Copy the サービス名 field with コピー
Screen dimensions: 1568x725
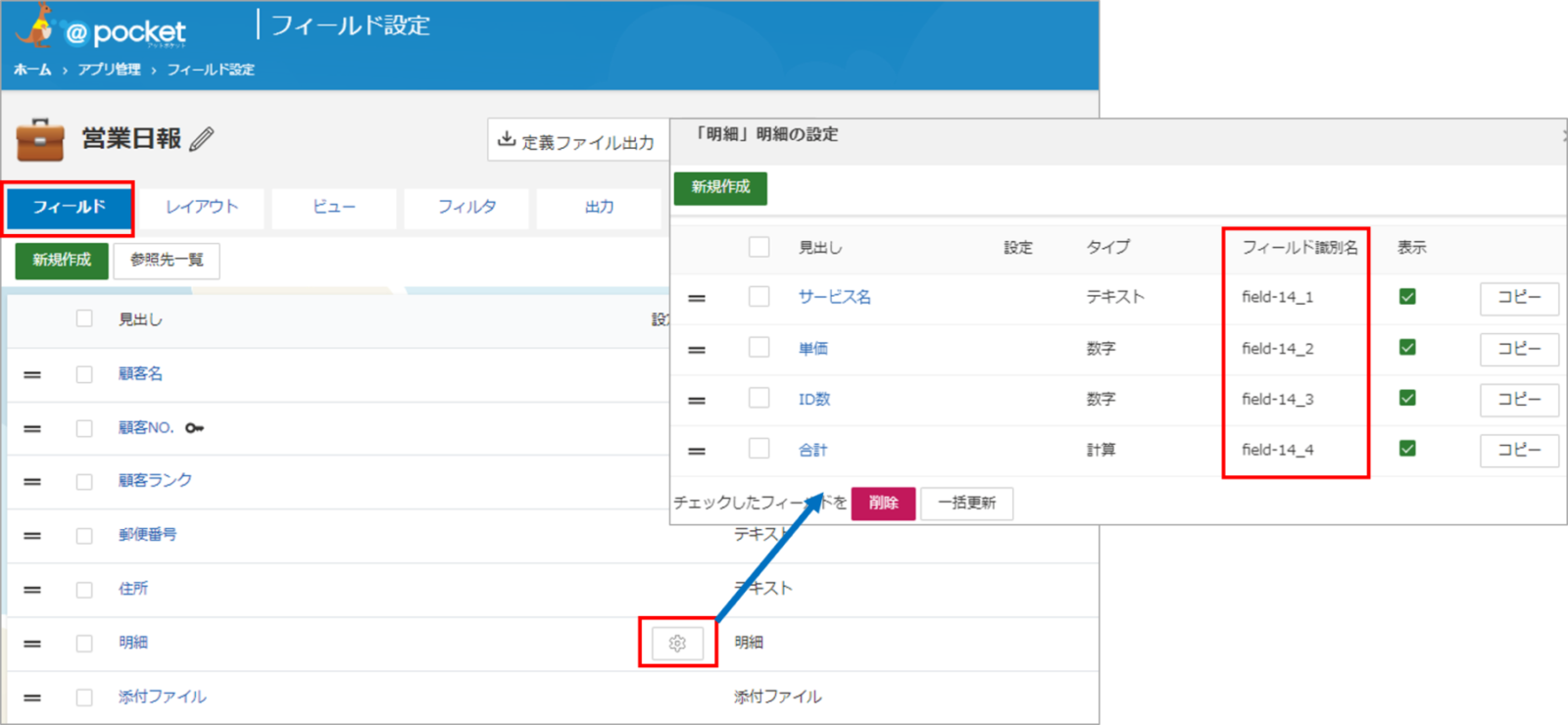point(1519,298)
